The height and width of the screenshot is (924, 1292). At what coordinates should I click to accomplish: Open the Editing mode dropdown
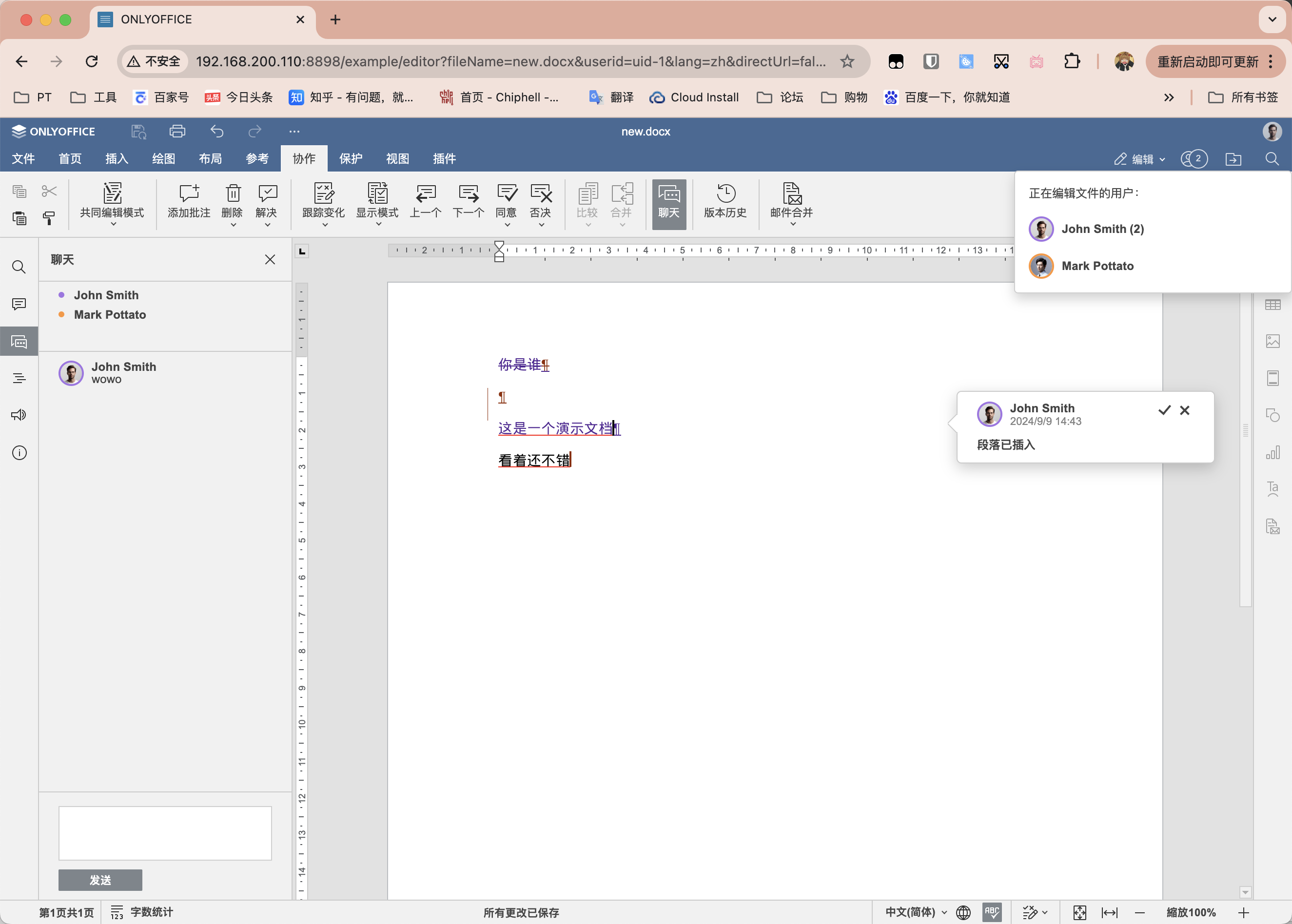pos(1139,159)
